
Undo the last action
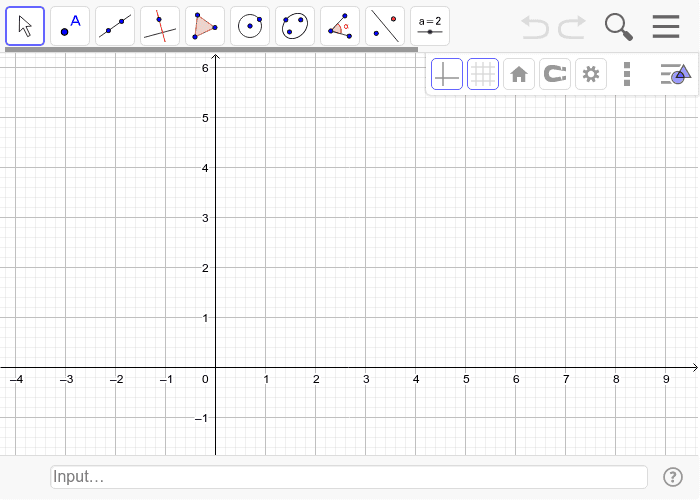535,27
